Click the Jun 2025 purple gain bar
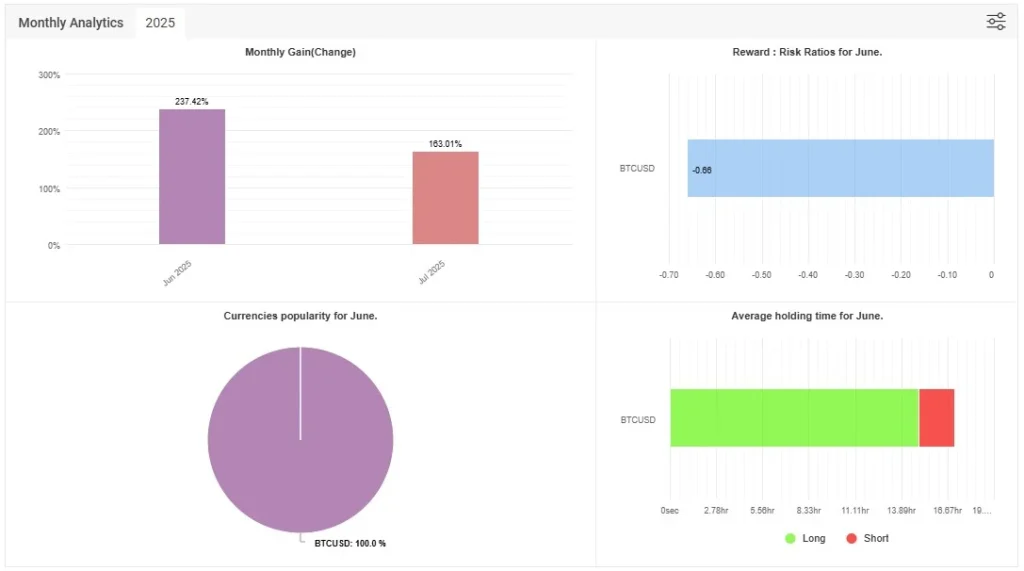 192,176
